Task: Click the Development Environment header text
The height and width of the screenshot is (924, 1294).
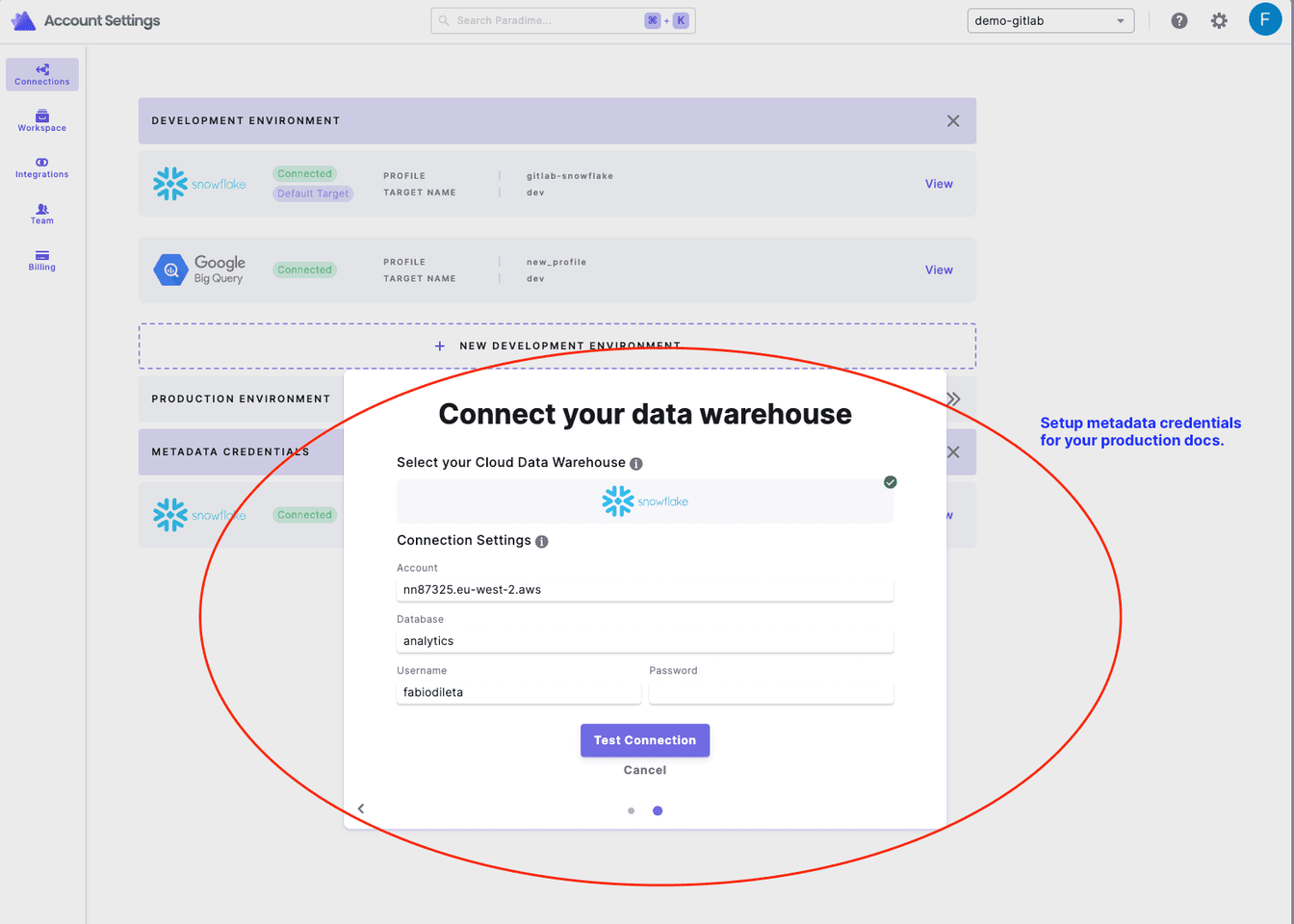Action: pos(246,120)
